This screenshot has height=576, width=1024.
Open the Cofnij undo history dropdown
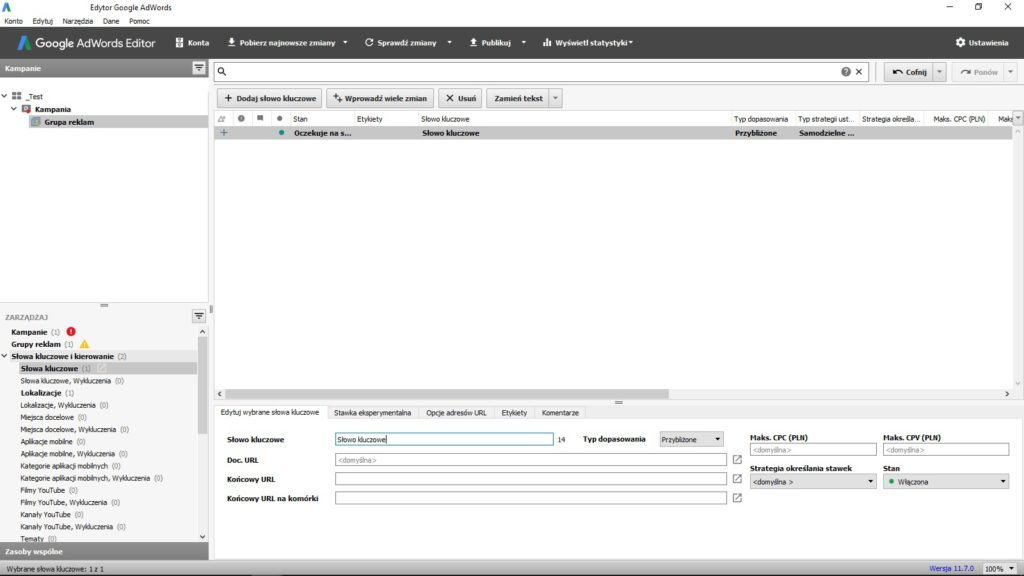tap(940, 72)
